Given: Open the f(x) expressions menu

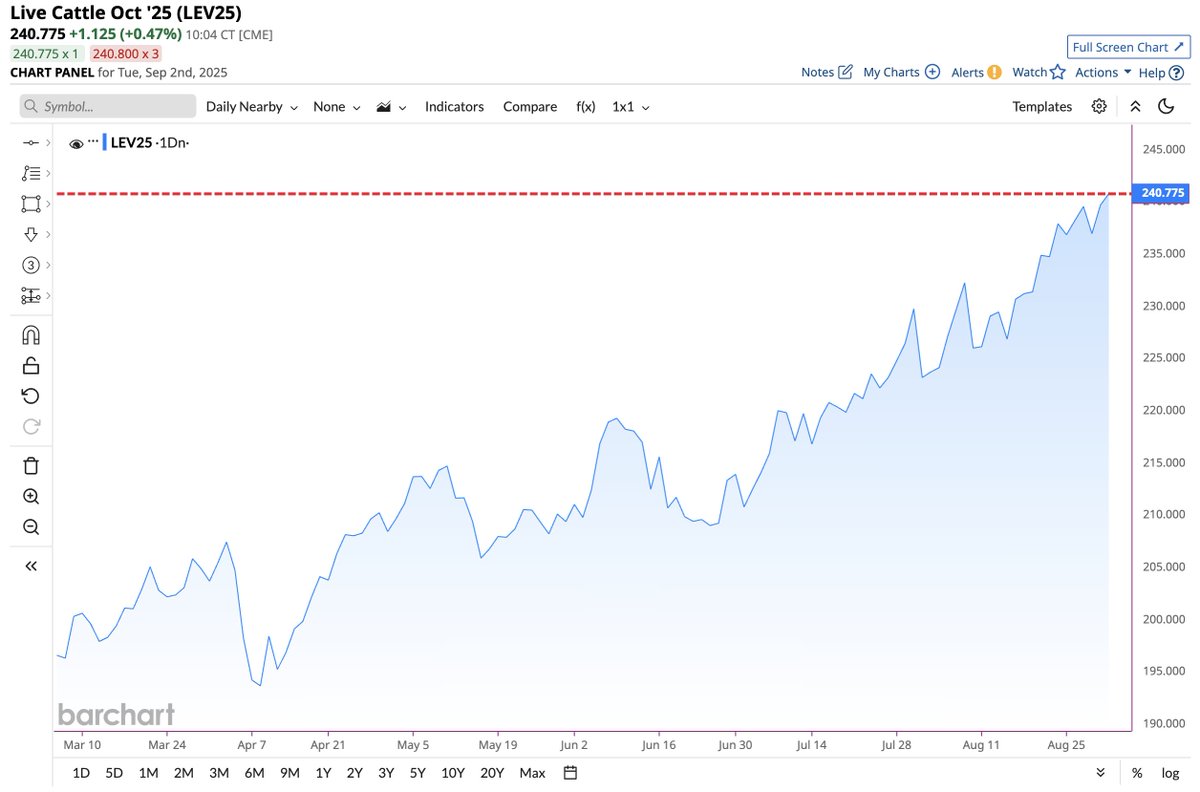Looking at the screenshot, I should point(586,107).
